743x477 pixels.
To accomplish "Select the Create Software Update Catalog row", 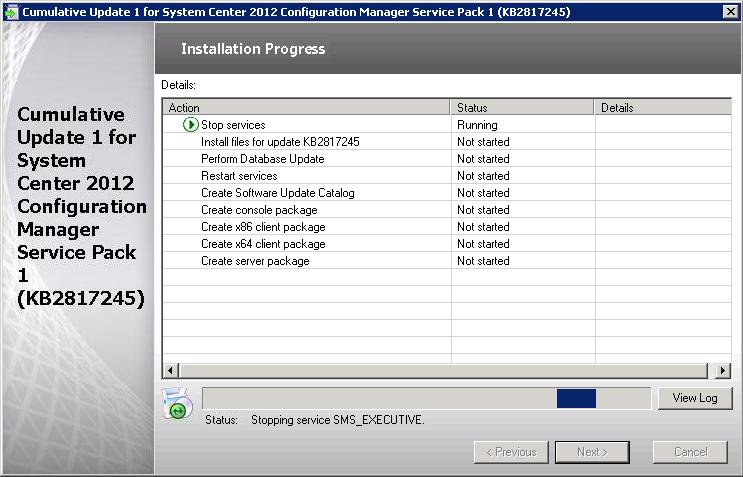I will point(277,193).
